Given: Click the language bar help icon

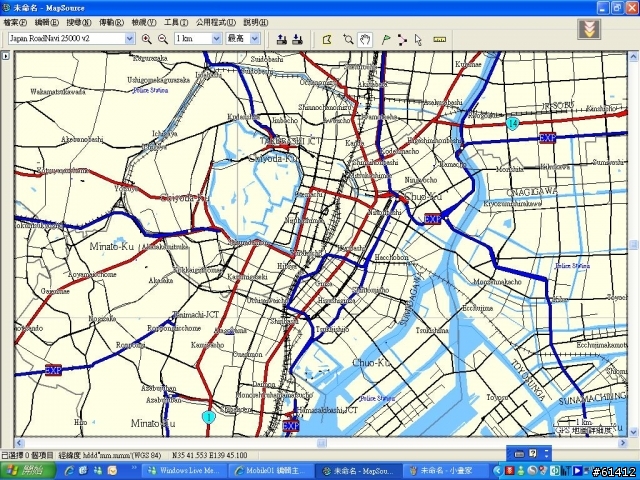Looking at the screenshot, I should [533, 453].
